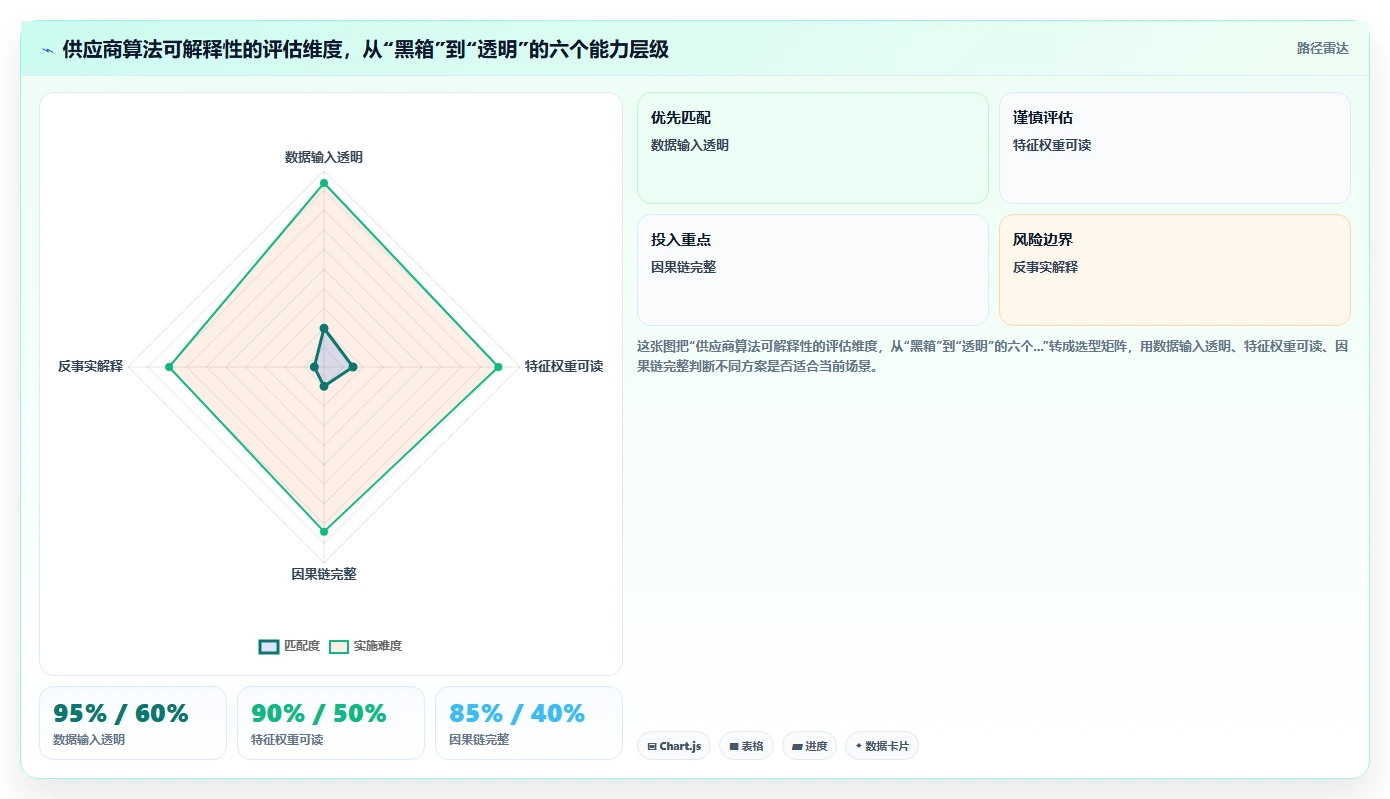Open the 投入重点 card
This screenshot has width=1390, height=799.
812,270
